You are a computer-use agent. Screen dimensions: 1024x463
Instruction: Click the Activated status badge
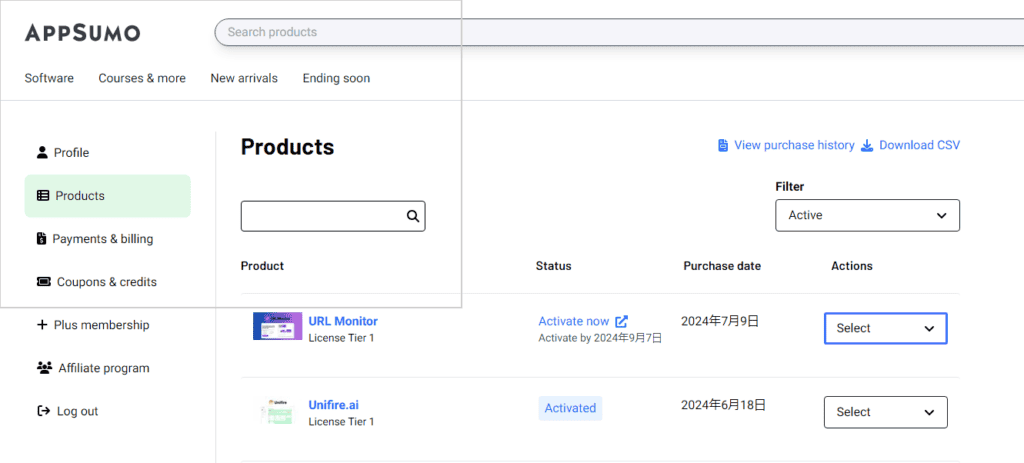570,408
